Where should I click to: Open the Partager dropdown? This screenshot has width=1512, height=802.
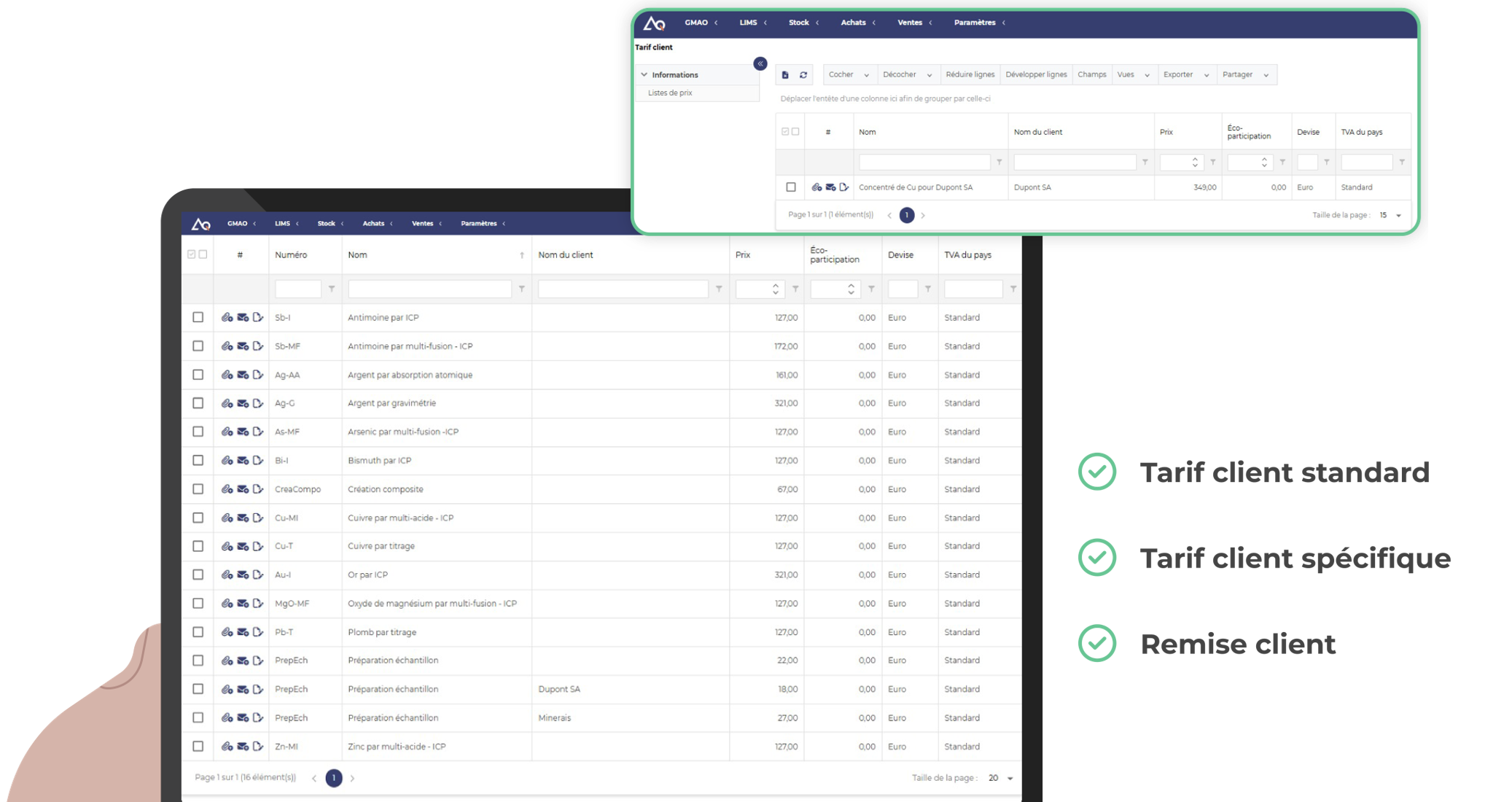pyautogui.click(x=1246, y=74)
